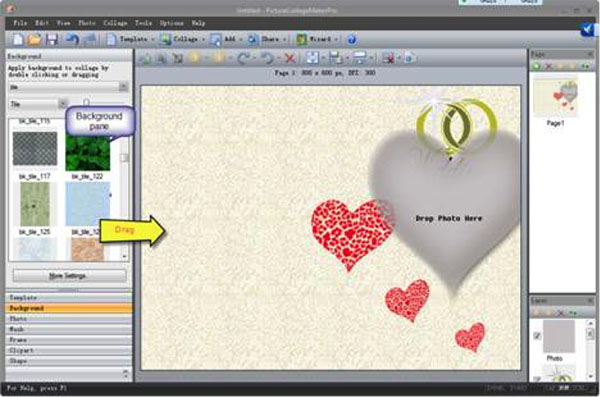Viewport: 600px width, 397px height.
Task: Undo with the blue arrow icon
Action: tap(72, 39)
